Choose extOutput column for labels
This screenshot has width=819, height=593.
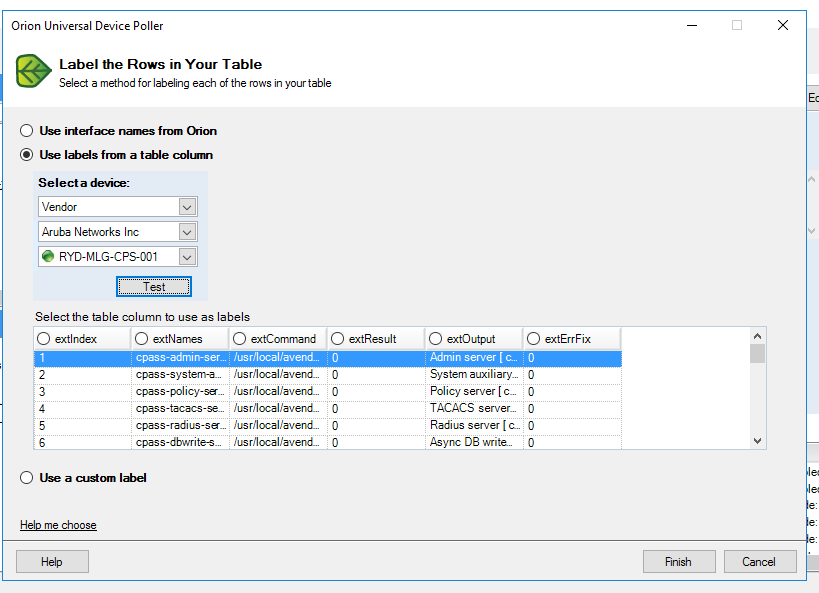435,339
